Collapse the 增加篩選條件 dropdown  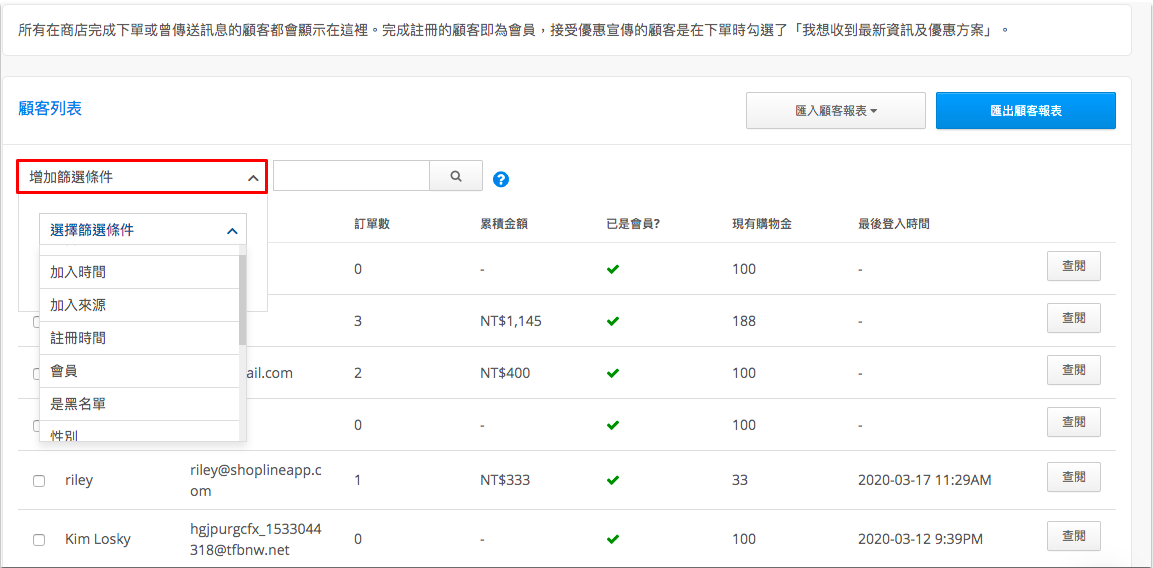[142, 177]
